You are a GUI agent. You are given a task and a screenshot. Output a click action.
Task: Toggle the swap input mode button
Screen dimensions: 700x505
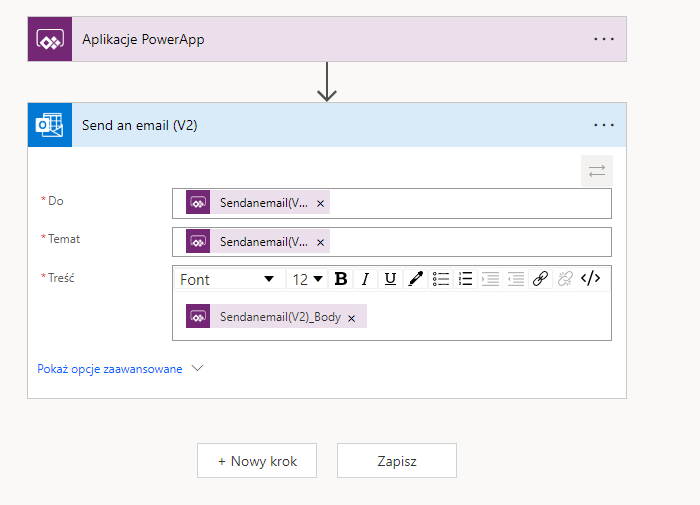click(x=597, y=171)
